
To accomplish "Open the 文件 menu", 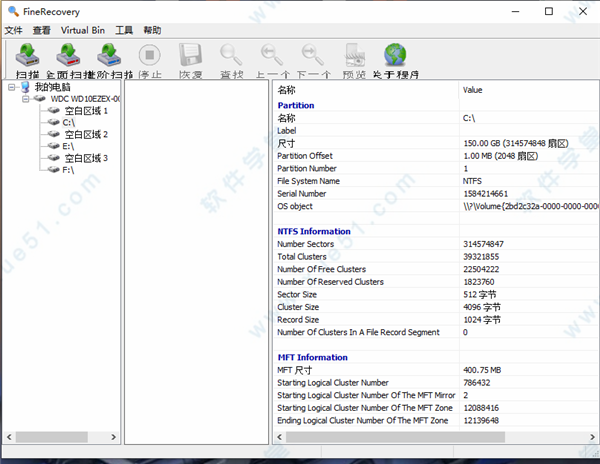I will click(x=13, y=31).
